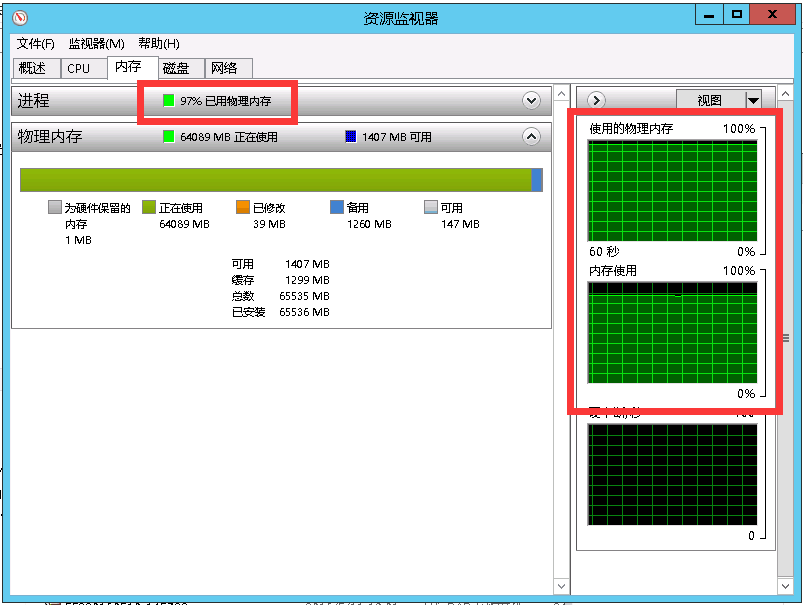Collapse the 物理内存 section chevron
This screenshot has width=803, height=605.
(x=531, y=137)
